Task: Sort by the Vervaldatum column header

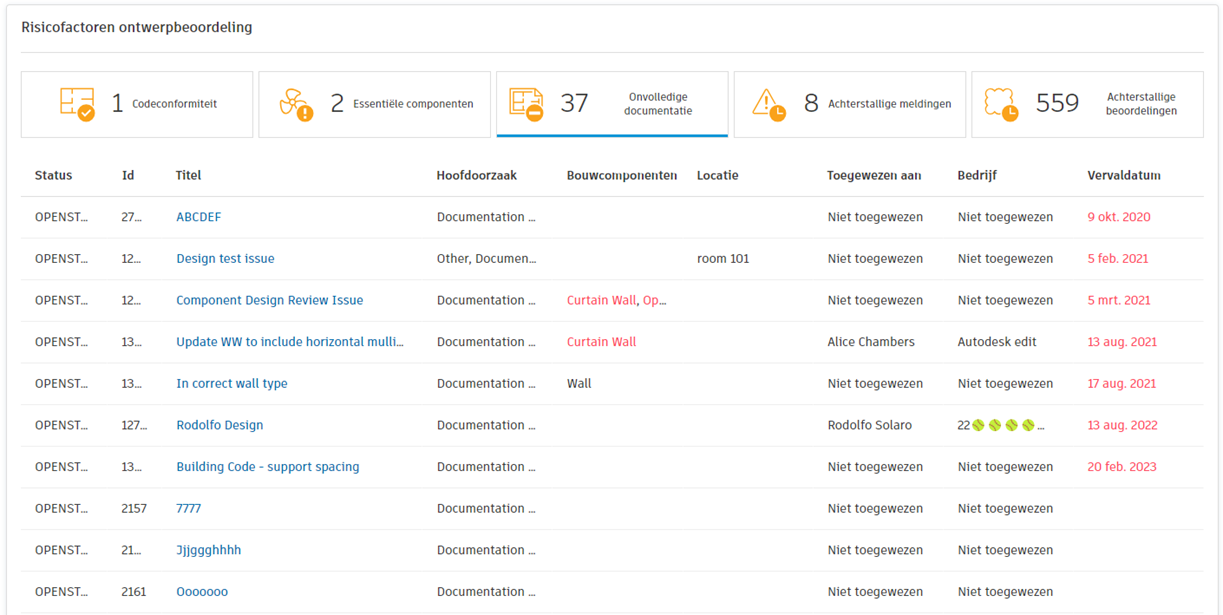Action: [1124, 175]
